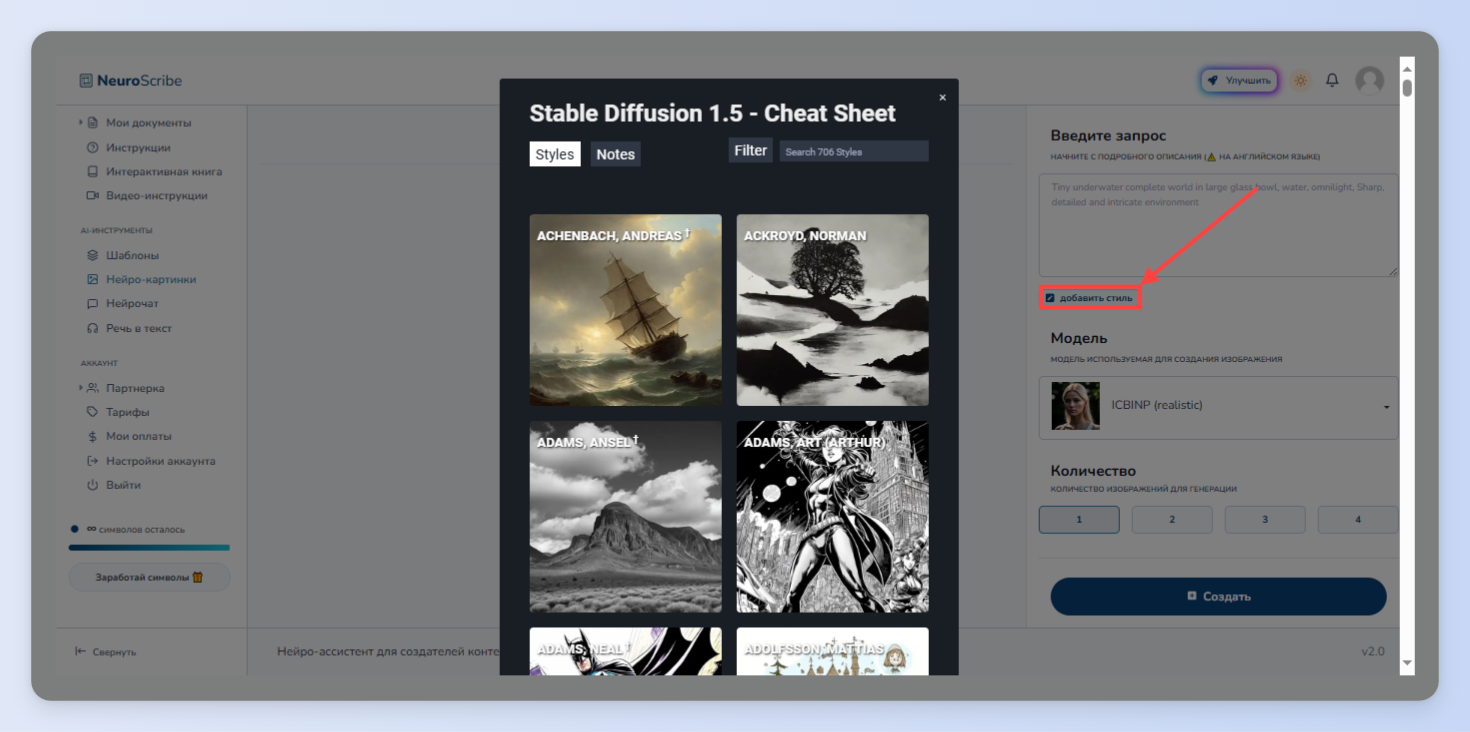
Task: Select quantity 4
Action: point(1358,520)
